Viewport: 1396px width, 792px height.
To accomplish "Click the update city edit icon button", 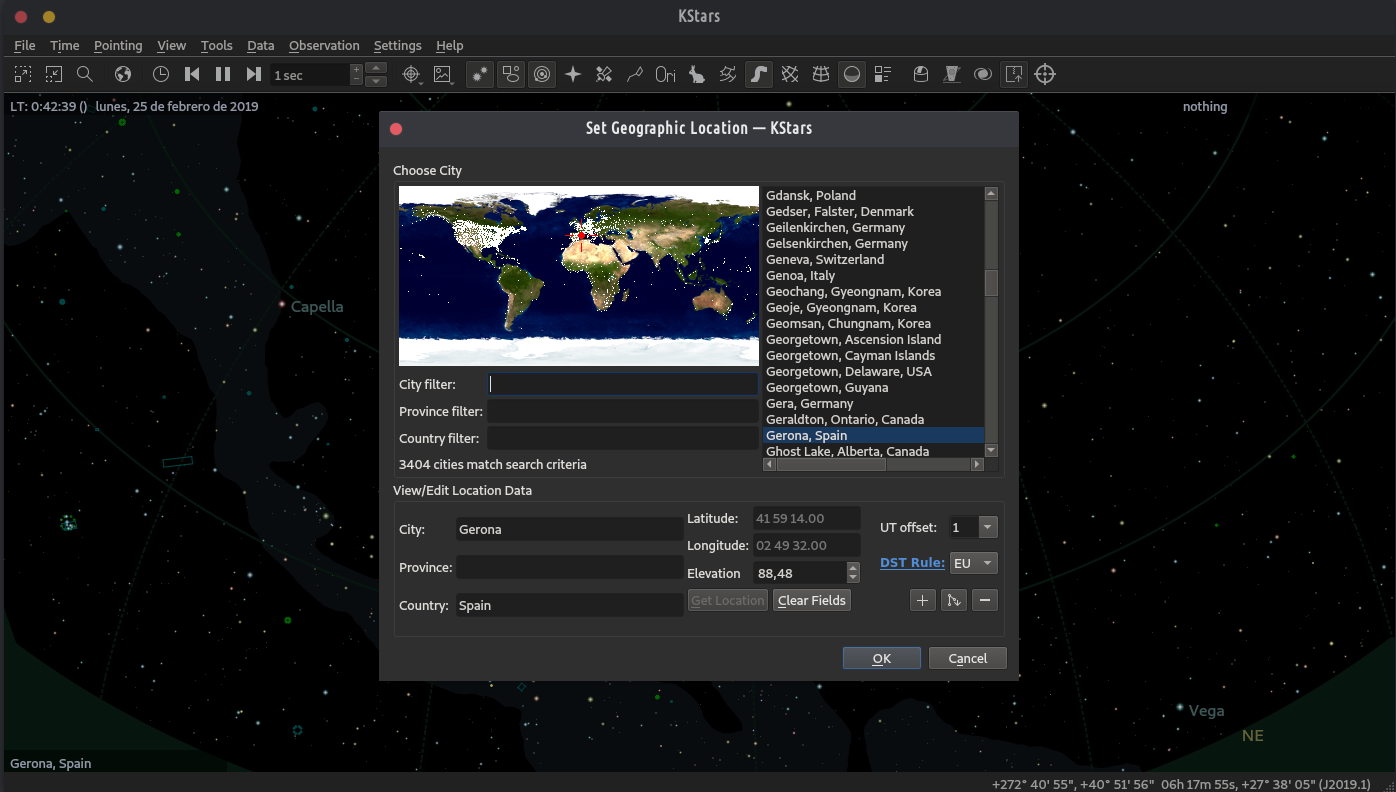I will (954, 600).
